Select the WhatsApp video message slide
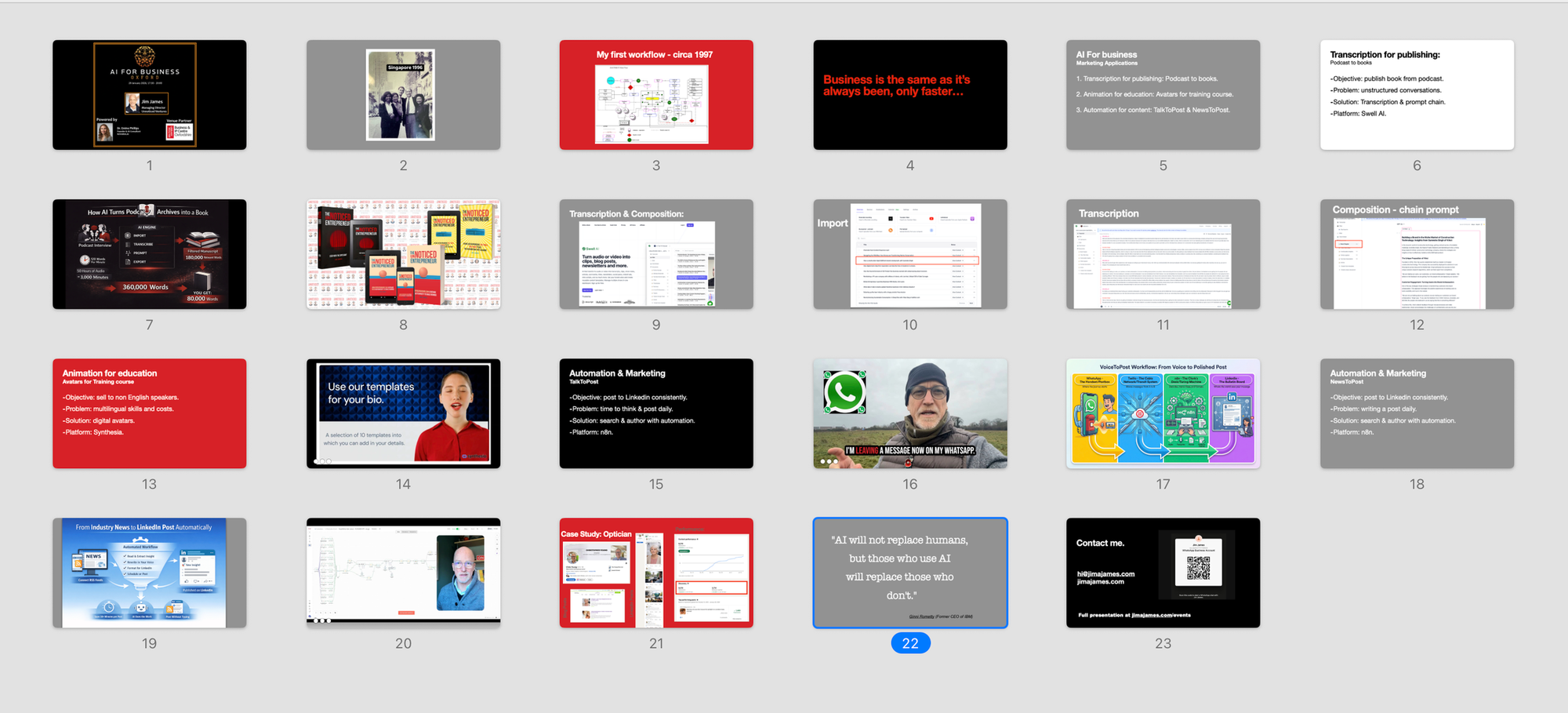 [909, 413]
